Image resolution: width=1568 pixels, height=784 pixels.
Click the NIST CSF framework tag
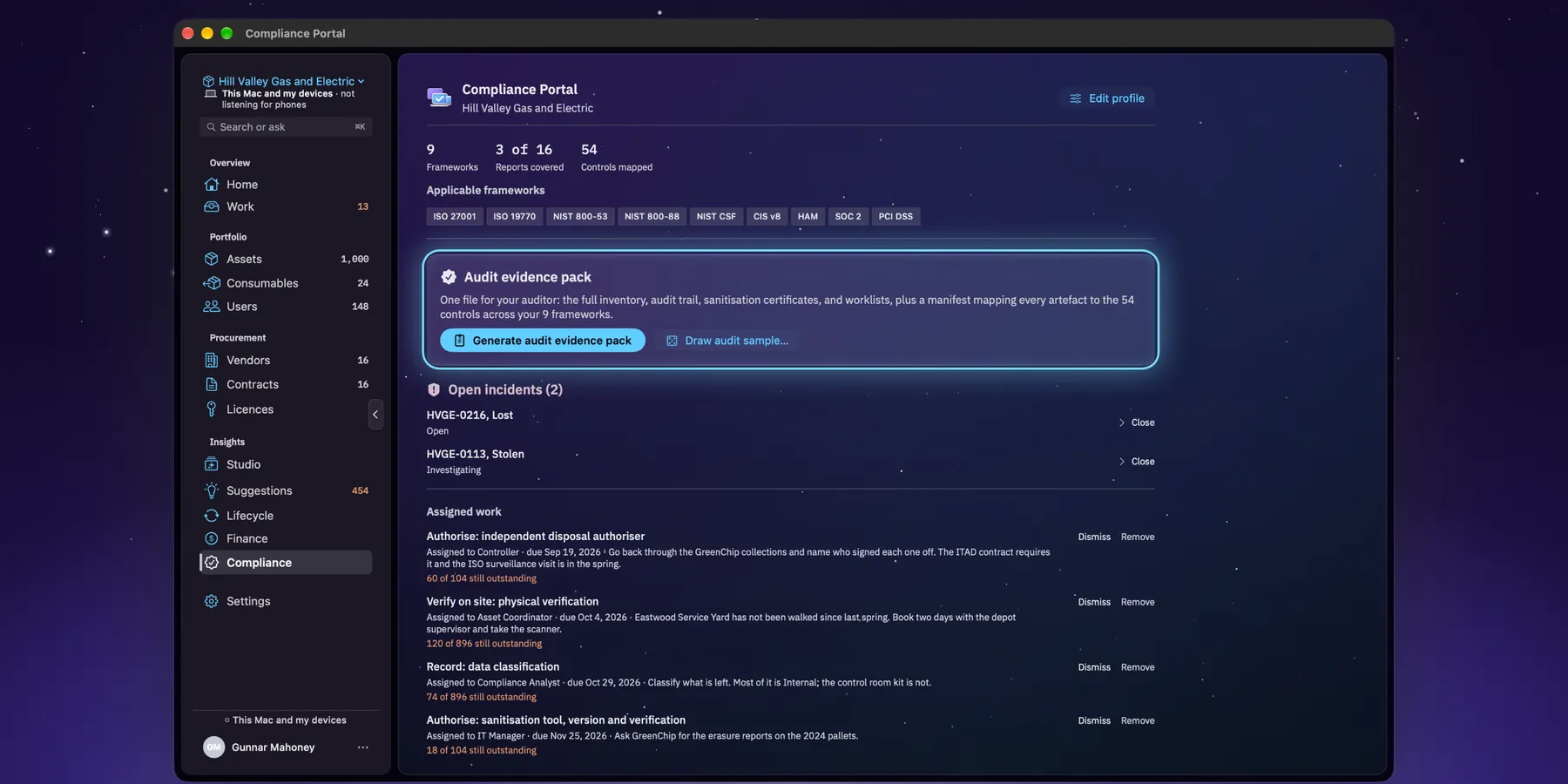click(x=716, y=216)
